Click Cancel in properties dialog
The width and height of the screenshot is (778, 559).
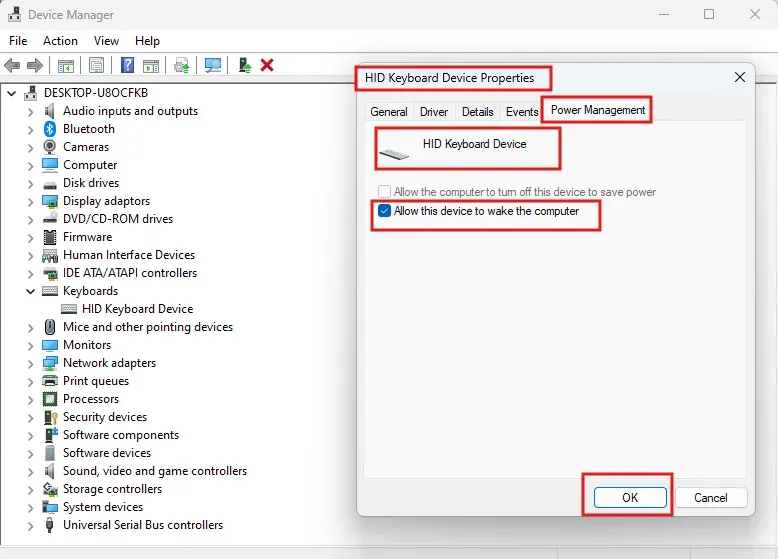pos(711,497)
